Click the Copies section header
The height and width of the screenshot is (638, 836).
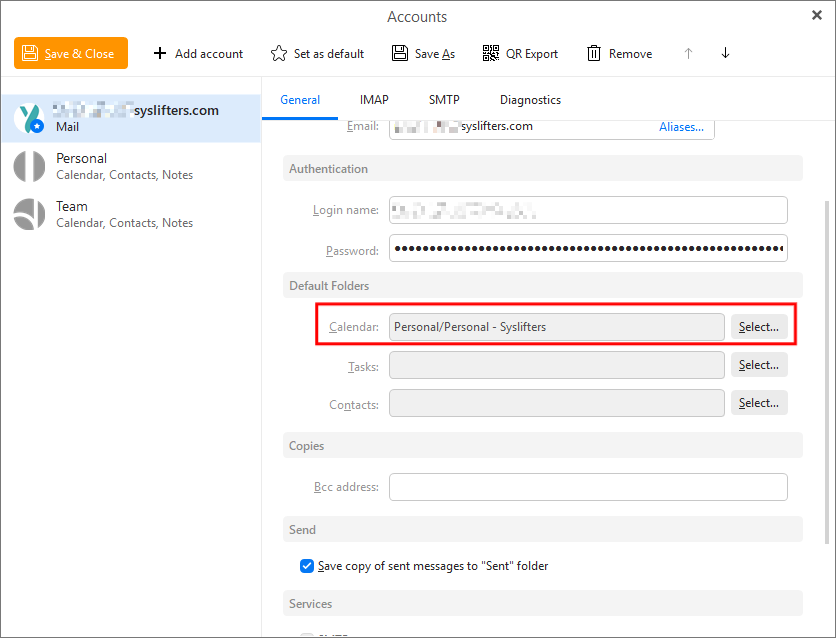(543, 446)
